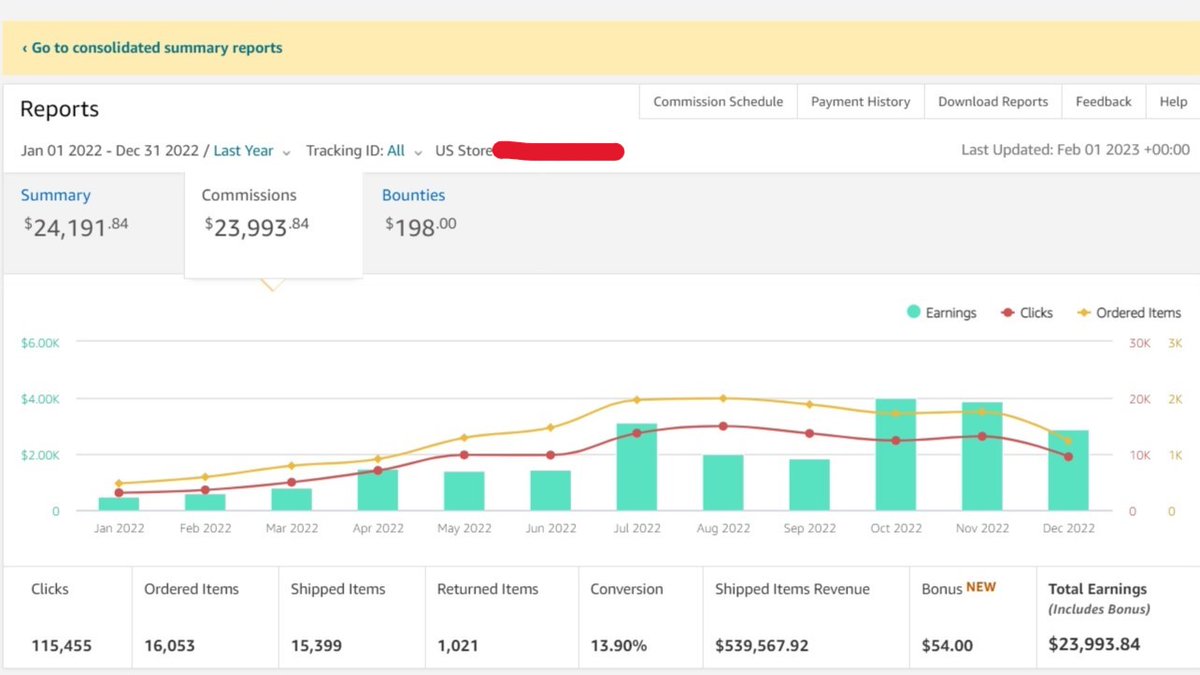Click the May 2022 earnings bar
1200x675 pixels.
point(464,491)
